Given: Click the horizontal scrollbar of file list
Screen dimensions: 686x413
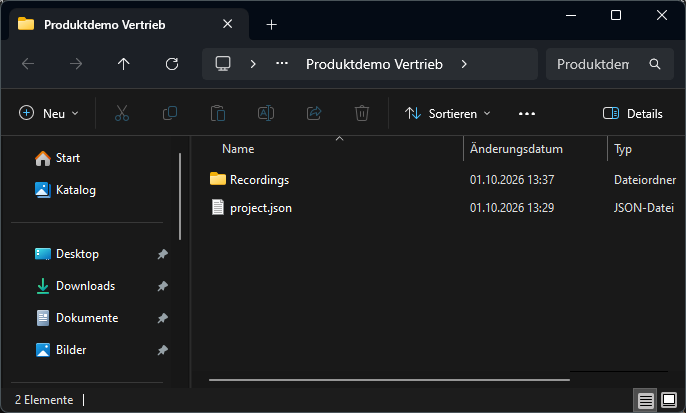Looking at the screenshot, I should coord(389,380).
